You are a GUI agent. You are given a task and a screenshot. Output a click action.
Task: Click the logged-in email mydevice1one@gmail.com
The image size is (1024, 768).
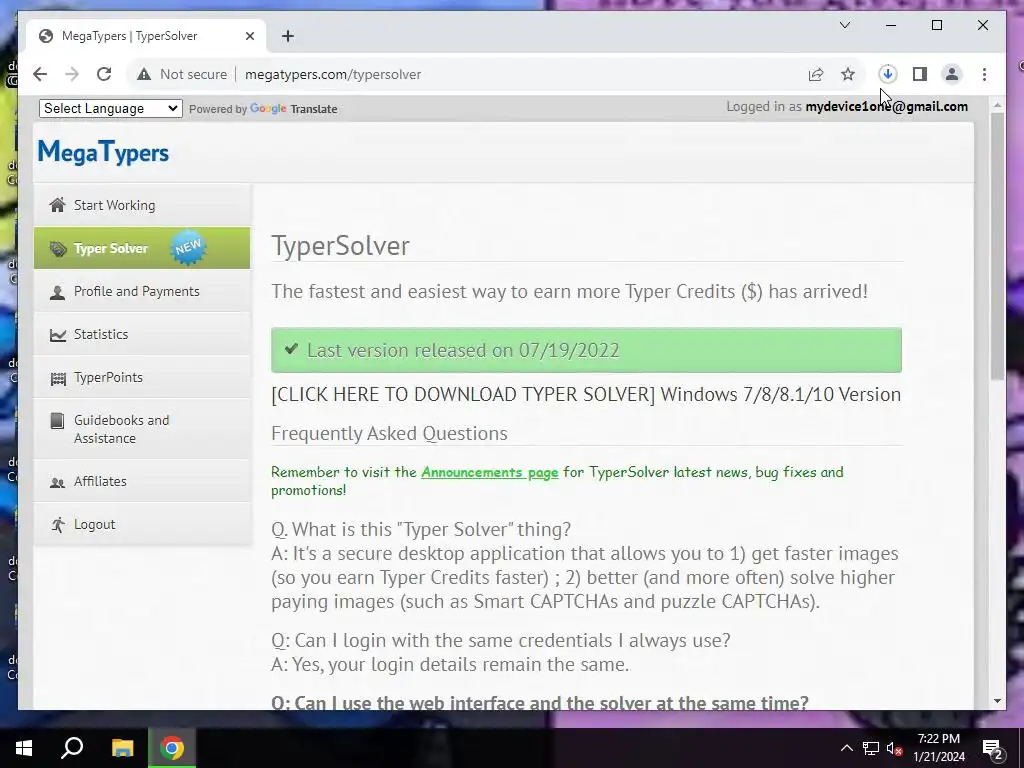886,106
